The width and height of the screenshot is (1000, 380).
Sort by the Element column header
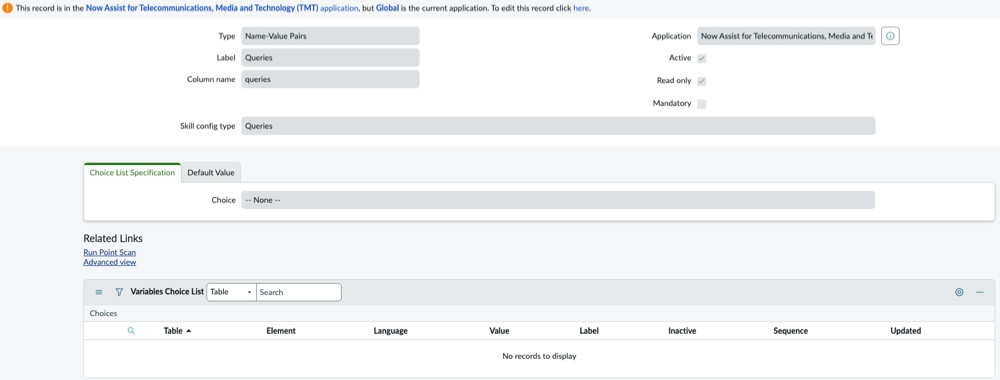281,331
